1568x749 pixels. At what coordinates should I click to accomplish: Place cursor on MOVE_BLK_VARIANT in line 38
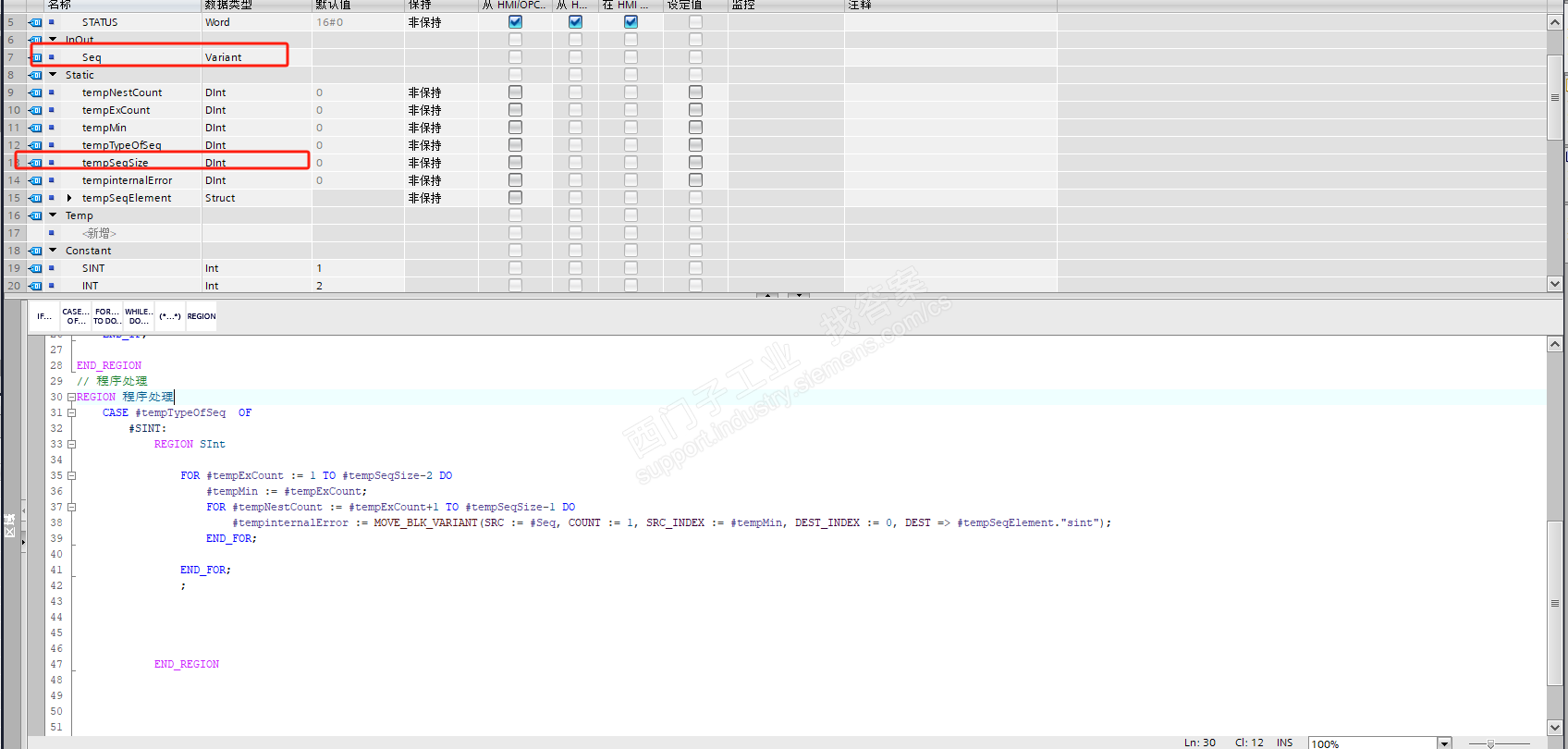pyautogui.click(x=425, y=522)
